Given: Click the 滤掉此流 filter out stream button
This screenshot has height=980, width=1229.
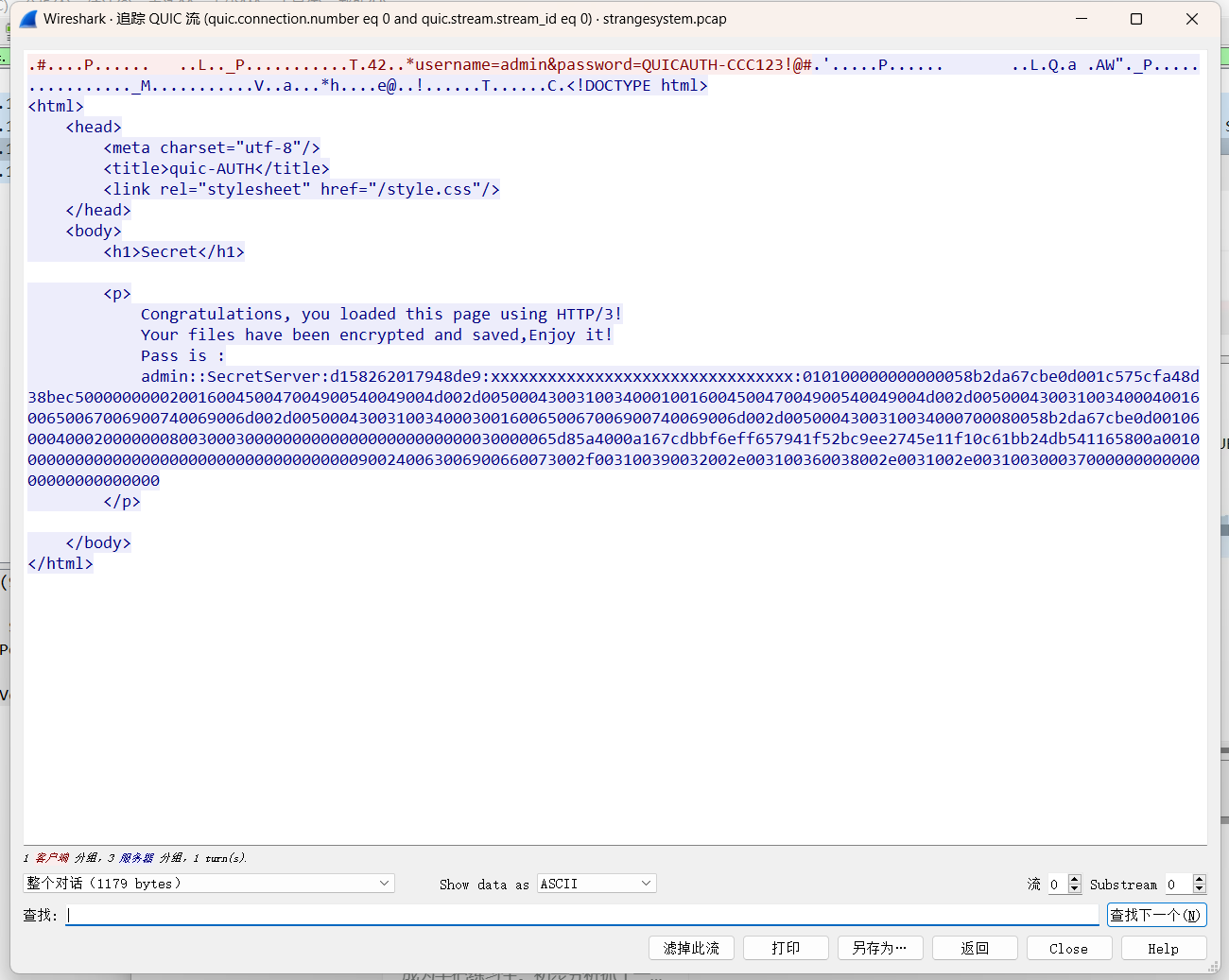Looking at the screenshot, I should tap(691, 948).
